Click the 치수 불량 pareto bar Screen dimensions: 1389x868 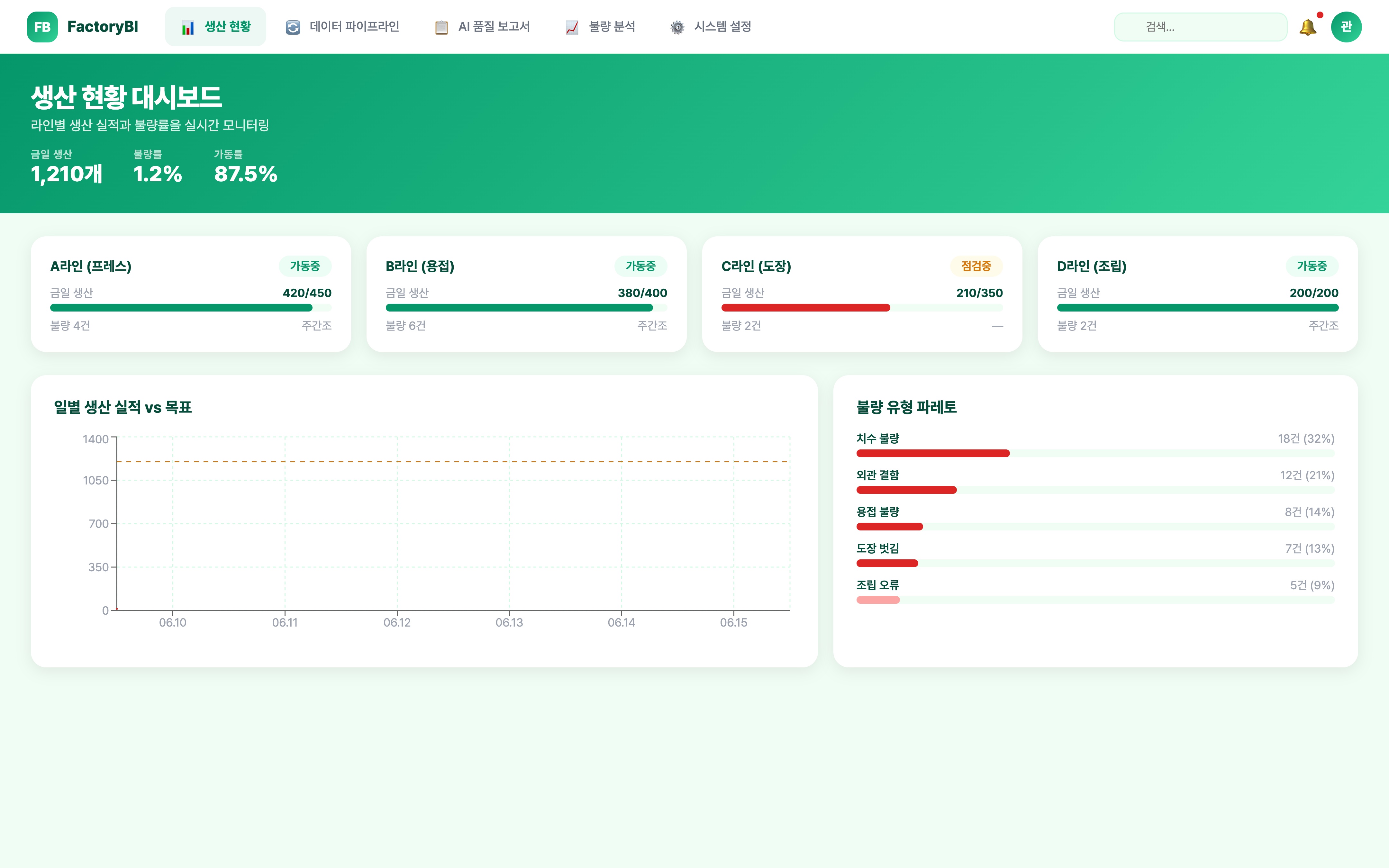point(933,454)
